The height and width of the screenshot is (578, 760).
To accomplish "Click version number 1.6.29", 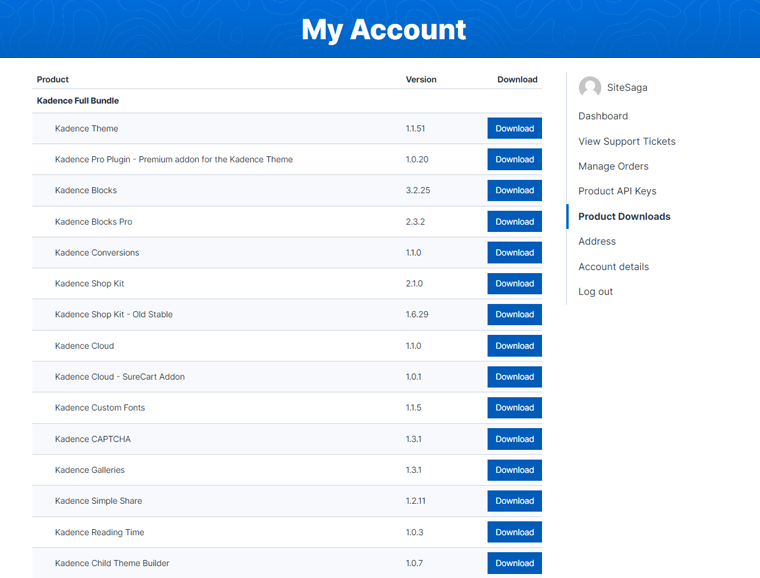I will [417, 314].
